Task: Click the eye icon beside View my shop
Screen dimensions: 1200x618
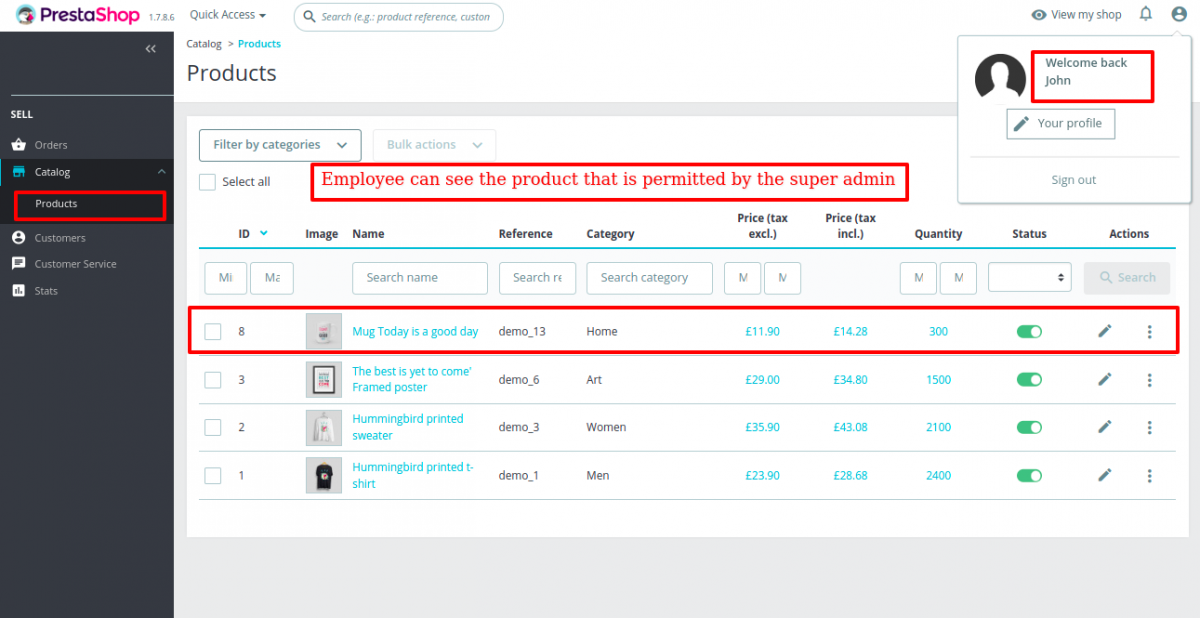Action: (x=1039, y=15)
